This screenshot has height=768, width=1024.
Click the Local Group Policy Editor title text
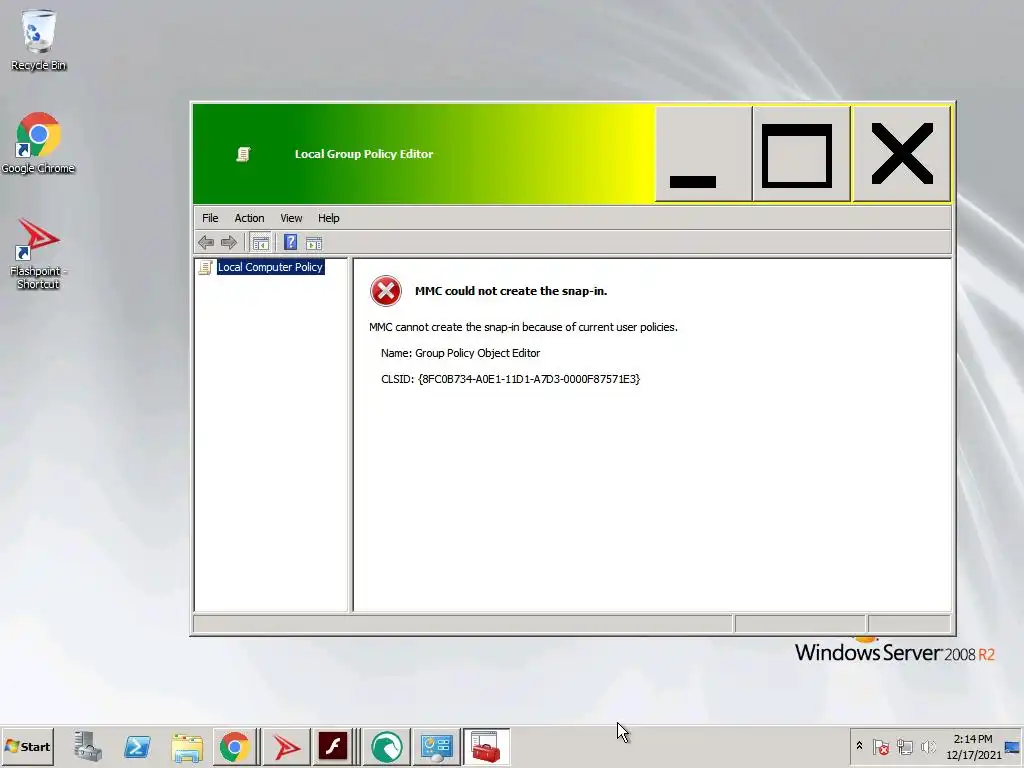(x=364, y=154)
